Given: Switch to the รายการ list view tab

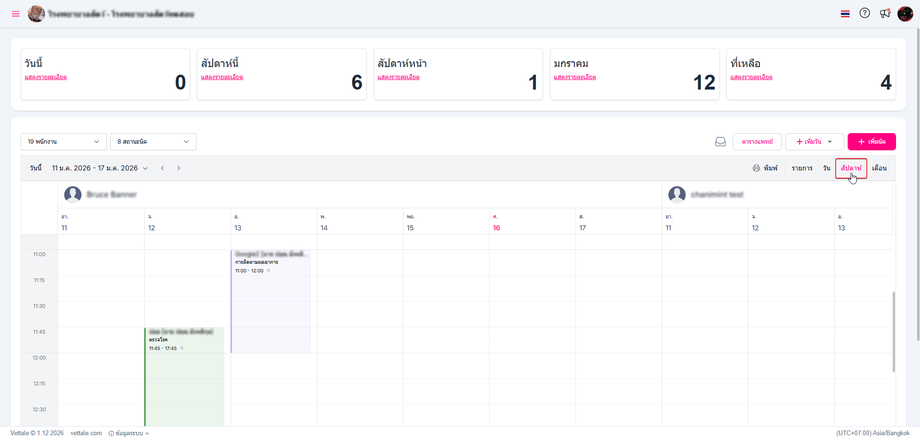Looking at the screenshot, I should [802, 168].
